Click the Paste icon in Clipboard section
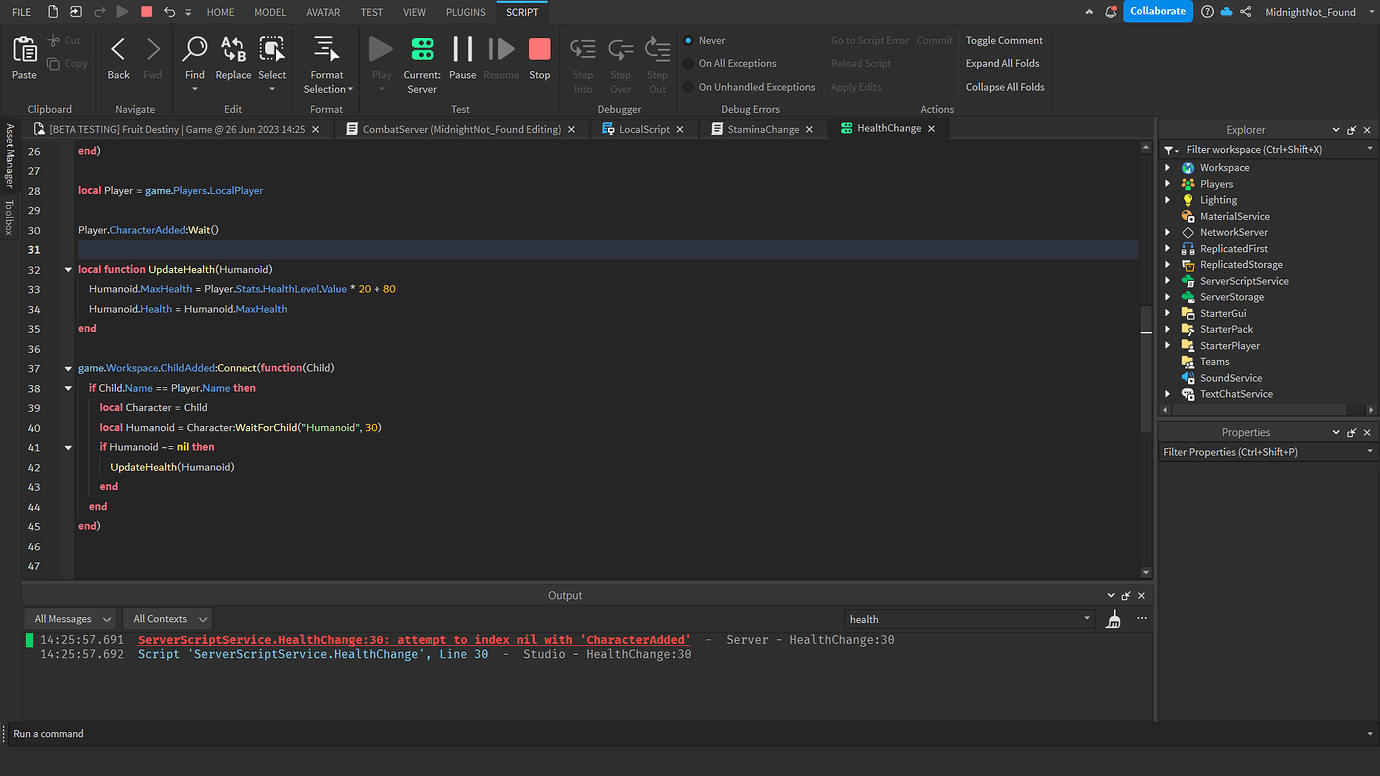The height and width of the screenshot is (776, 1380). tap(23, 50)
